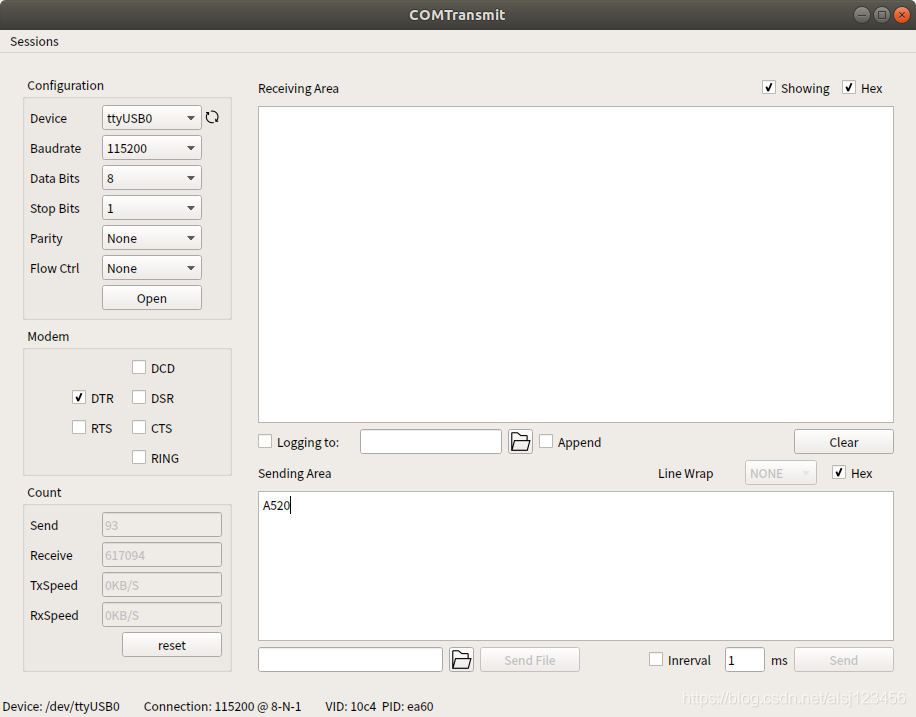Click the Logging to path field
Viewport: 916px width, 717px height.
click(431, 442)
